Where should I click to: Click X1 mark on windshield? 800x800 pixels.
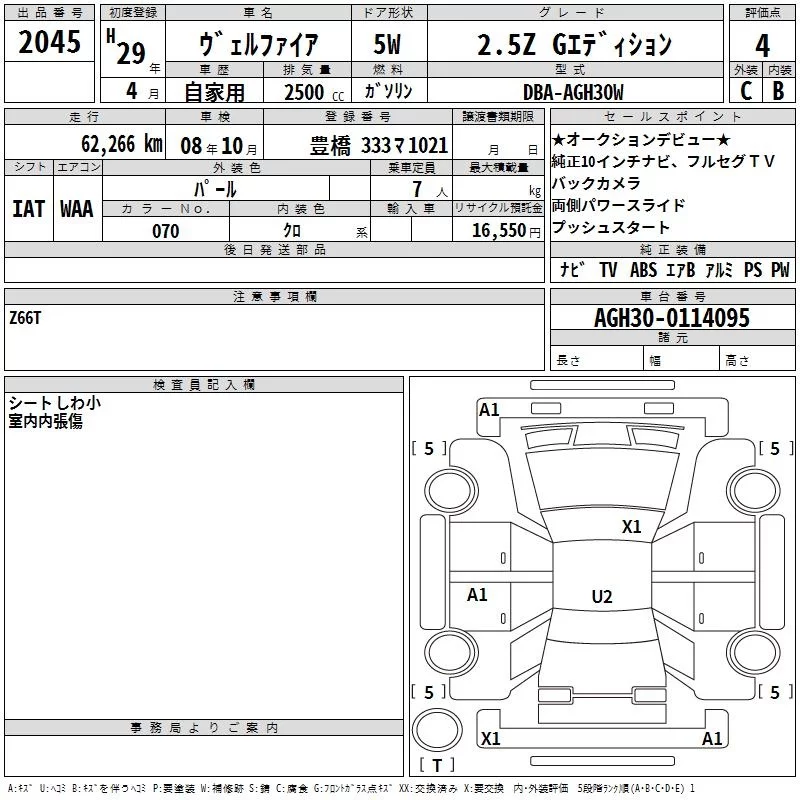(x=632, y=527)
